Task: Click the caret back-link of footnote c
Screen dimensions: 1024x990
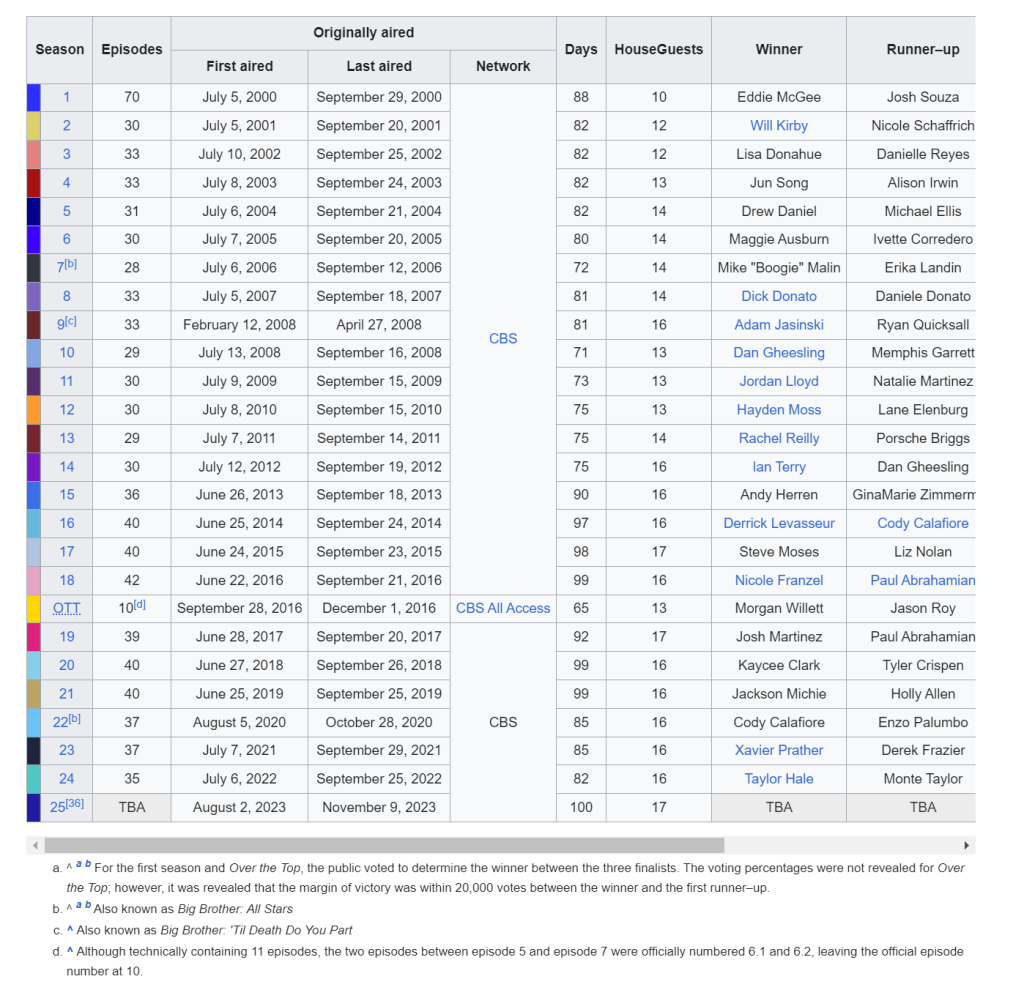Action: click(x=70, y=930)
